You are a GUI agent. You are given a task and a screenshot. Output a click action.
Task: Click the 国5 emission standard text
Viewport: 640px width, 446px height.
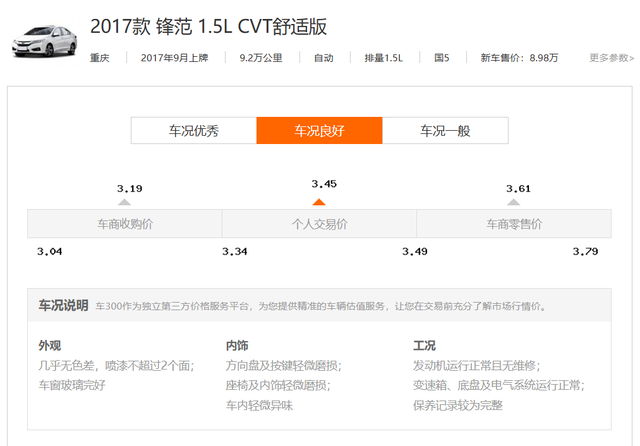pos(442,58)
